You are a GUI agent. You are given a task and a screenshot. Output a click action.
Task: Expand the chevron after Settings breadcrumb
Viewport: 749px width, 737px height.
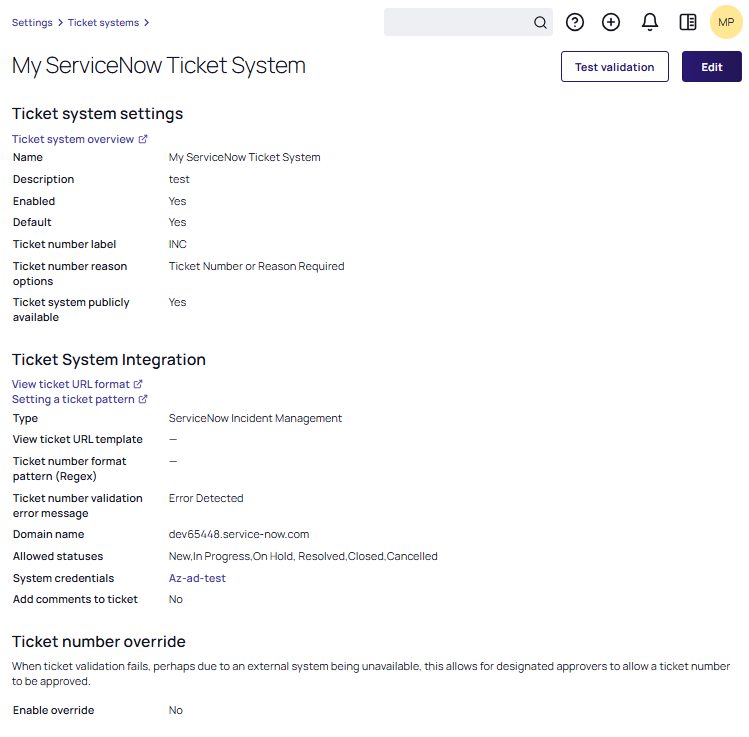(60, 22)
